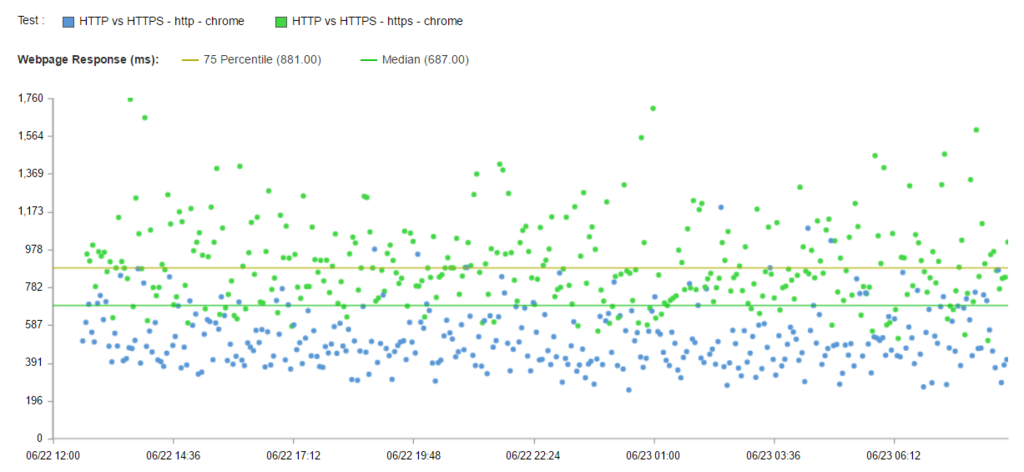Image resolution: width=1024 pixels, height=472 pixels.
Task: Click the 1,760 y-axis value
Action: click(x=31, y=99)
